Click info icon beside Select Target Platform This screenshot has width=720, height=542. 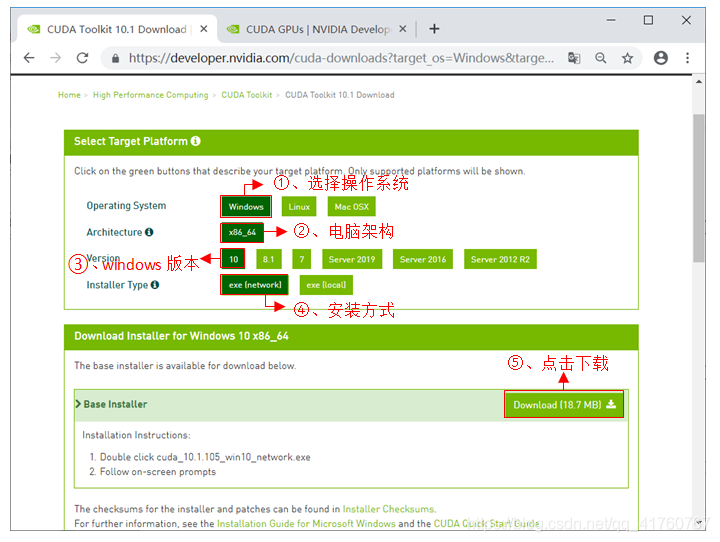pos(196,141)
